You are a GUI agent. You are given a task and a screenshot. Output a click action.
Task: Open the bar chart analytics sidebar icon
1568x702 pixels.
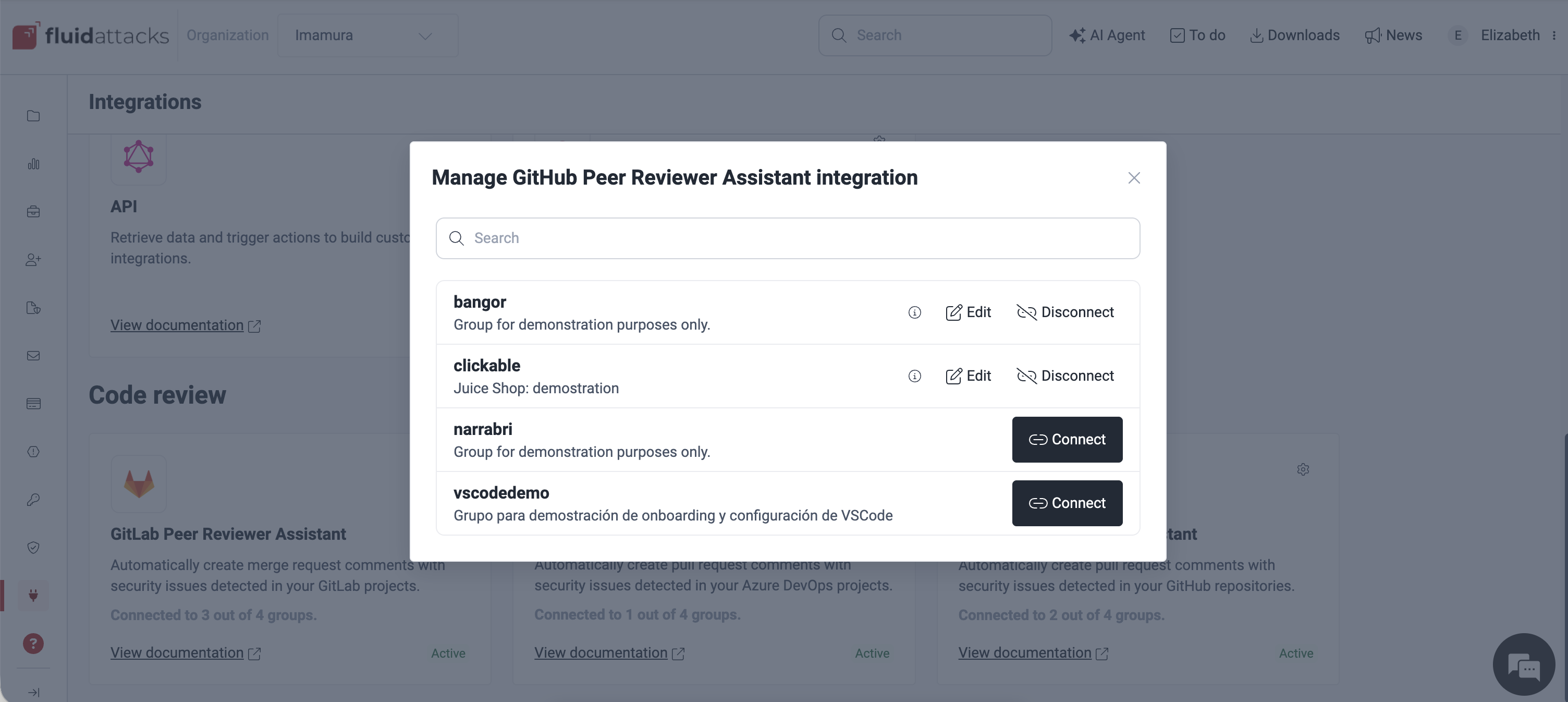click(33, 164)
